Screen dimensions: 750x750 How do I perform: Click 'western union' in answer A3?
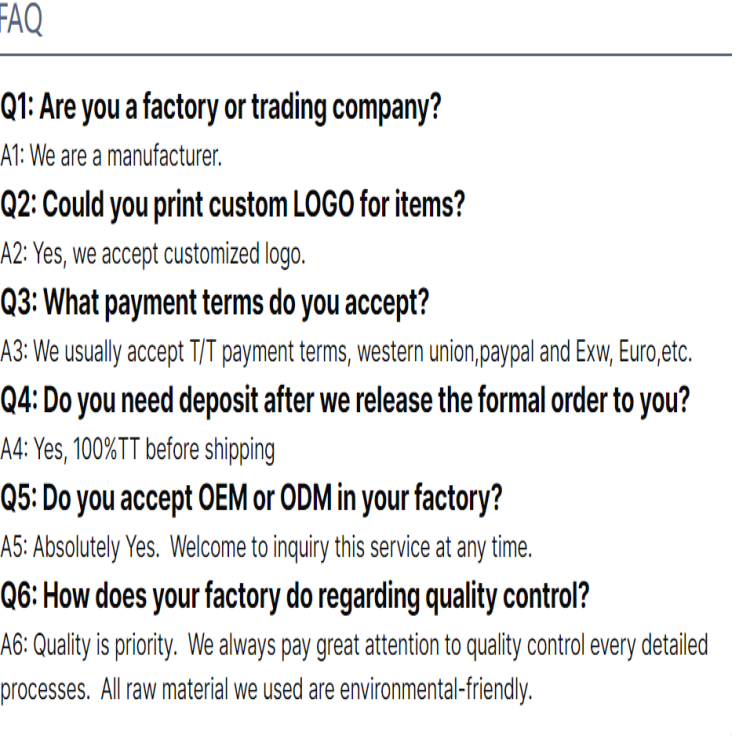[x=416, y=353]
